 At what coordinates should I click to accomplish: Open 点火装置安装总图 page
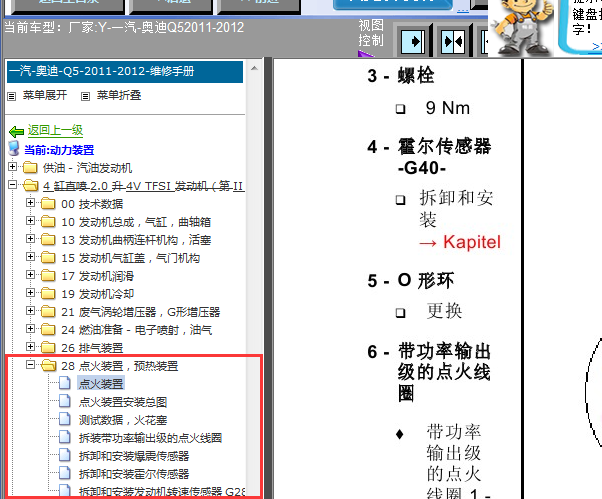click(x=123, y=402)
